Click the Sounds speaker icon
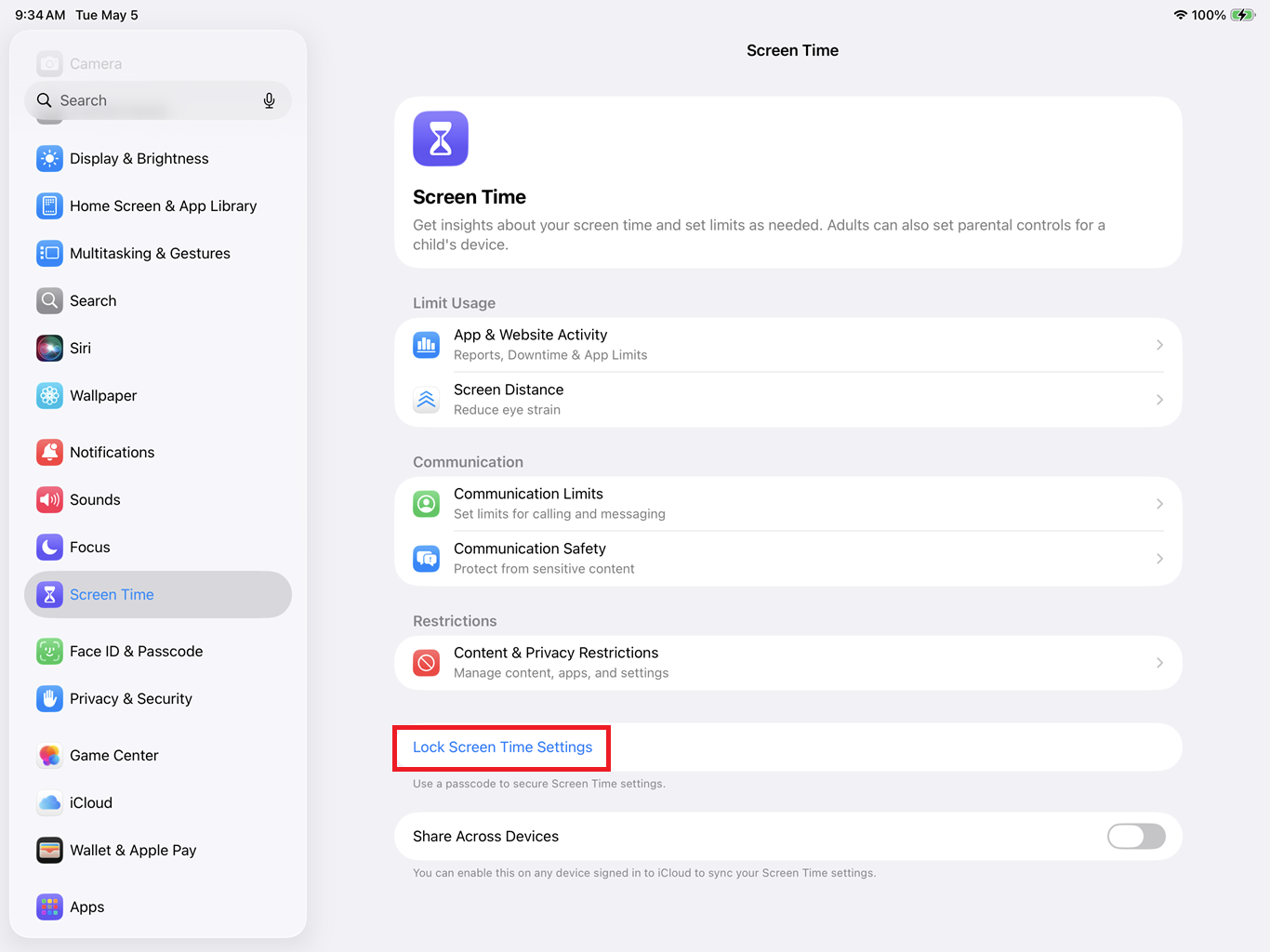 pos(49,500)
